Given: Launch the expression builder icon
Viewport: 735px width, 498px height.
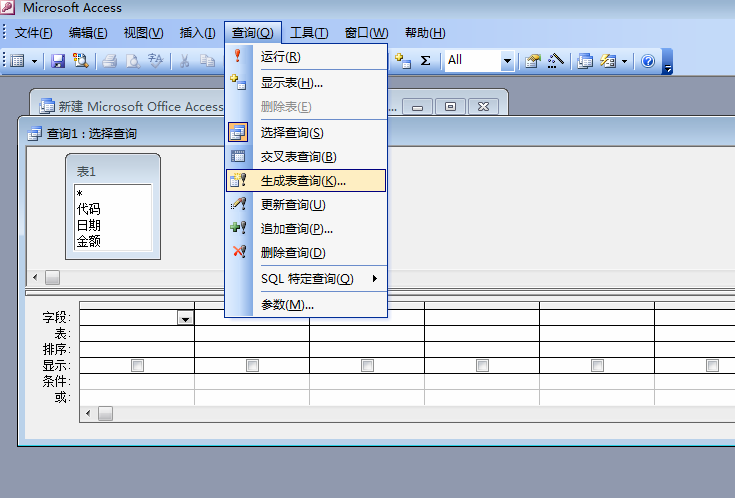Looking at the screenshot, I should click(x=555, y=61).
